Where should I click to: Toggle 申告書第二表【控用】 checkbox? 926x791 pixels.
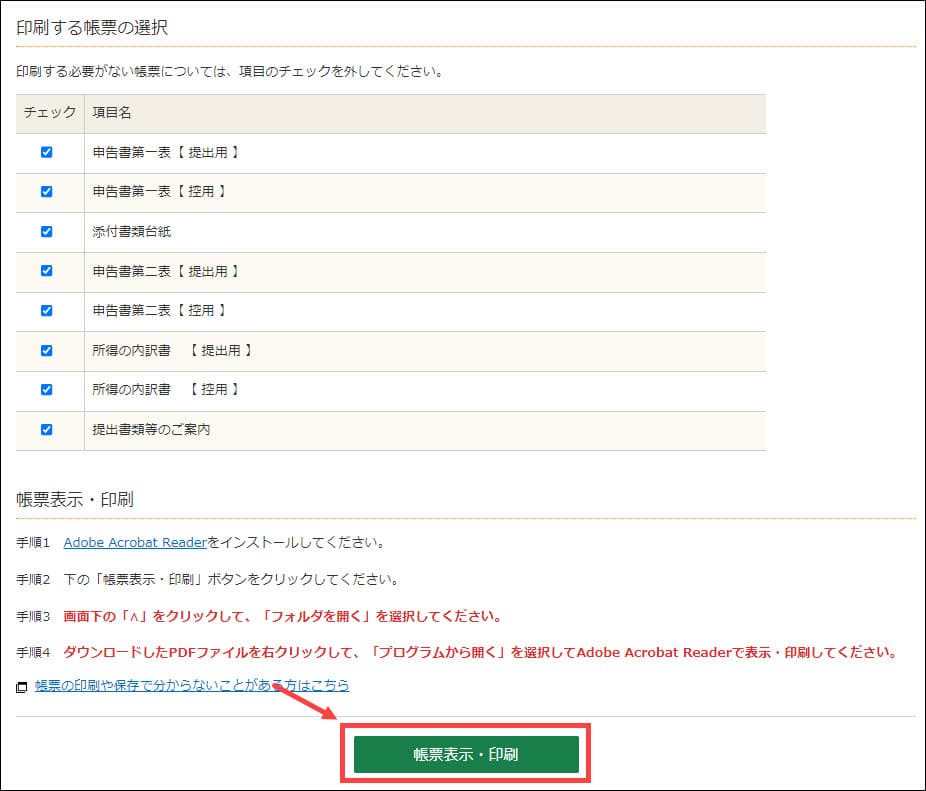tap(46, 310)
